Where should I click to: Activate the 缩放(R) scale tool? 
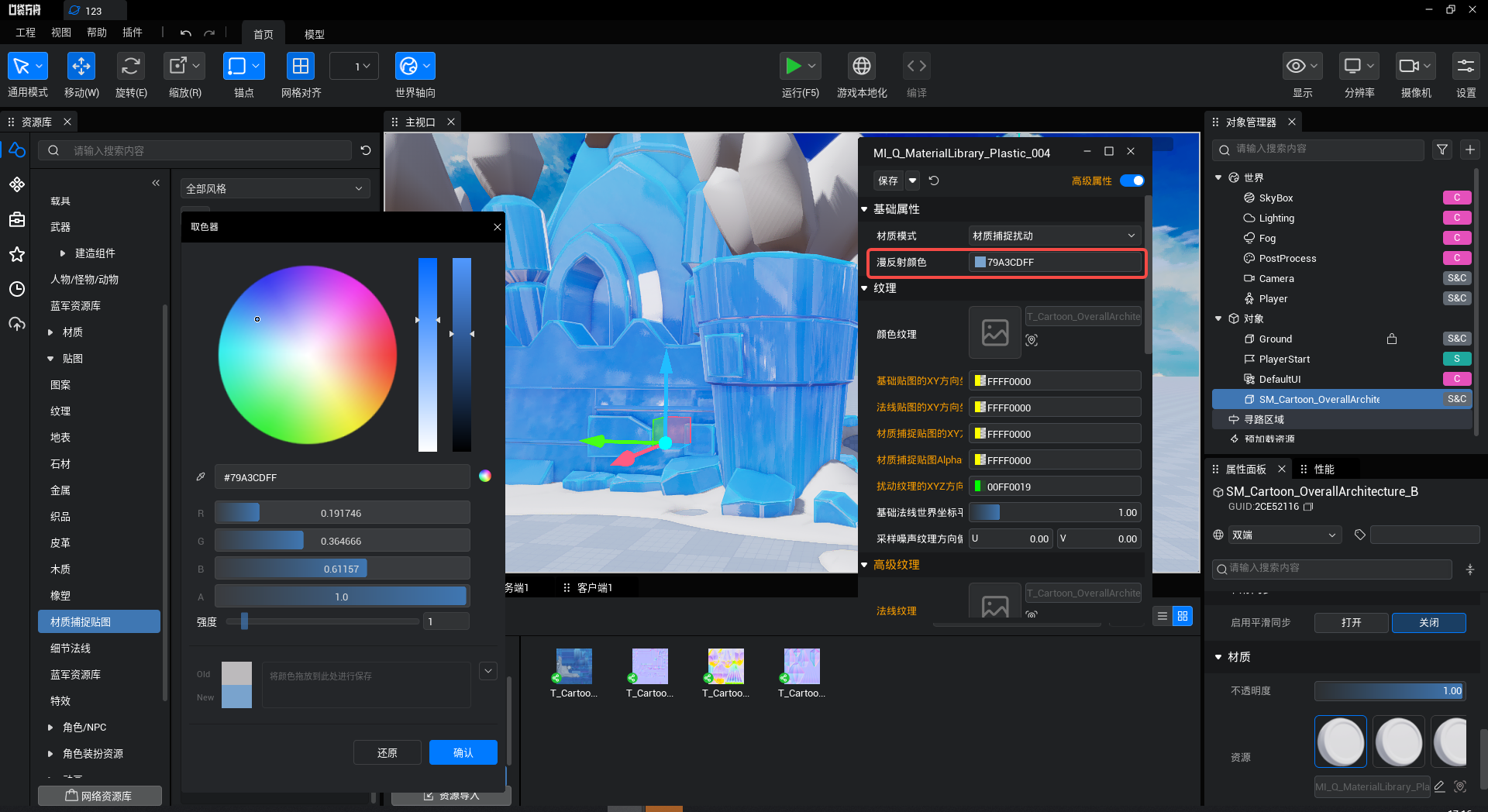[x=184, y=67]
